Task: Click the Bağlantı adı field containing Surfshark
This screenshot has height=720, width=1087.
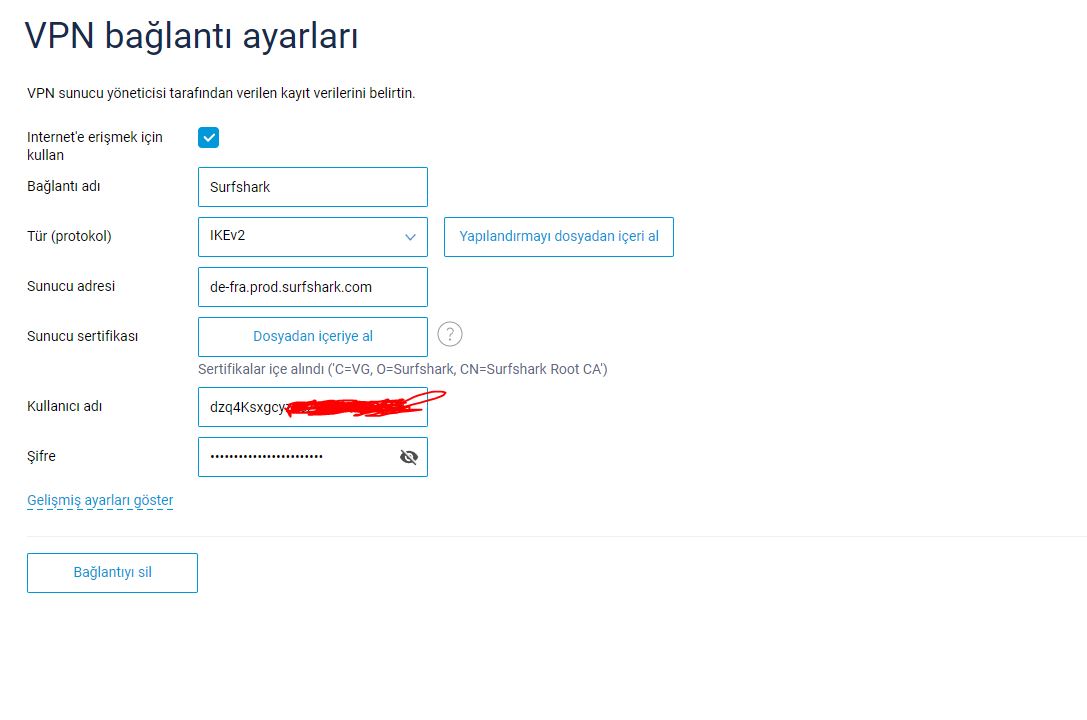Action: point(313,187)
